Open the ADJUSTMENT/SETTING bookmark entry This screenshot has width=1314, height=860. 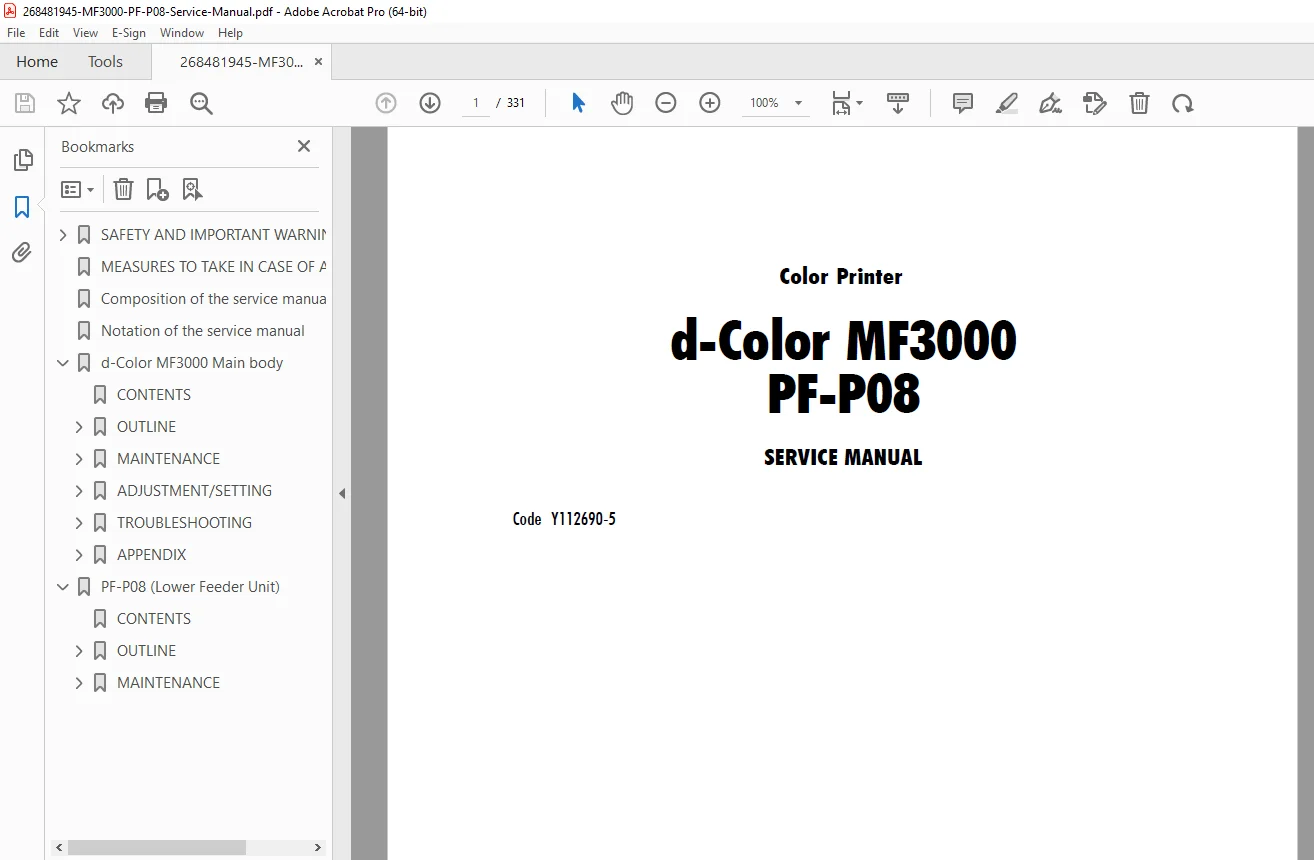click(194, 491)
